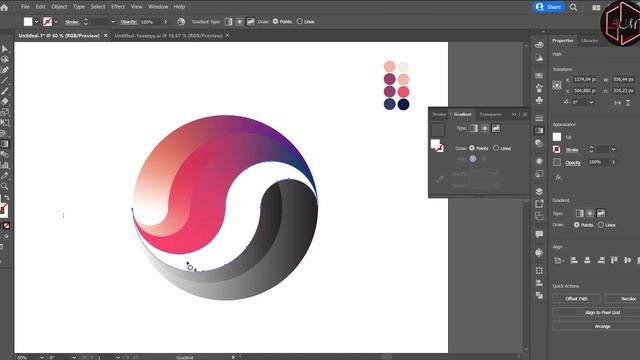Expand opacity arrow in control bar
640x360 pixels.
(x=165, y=22)
